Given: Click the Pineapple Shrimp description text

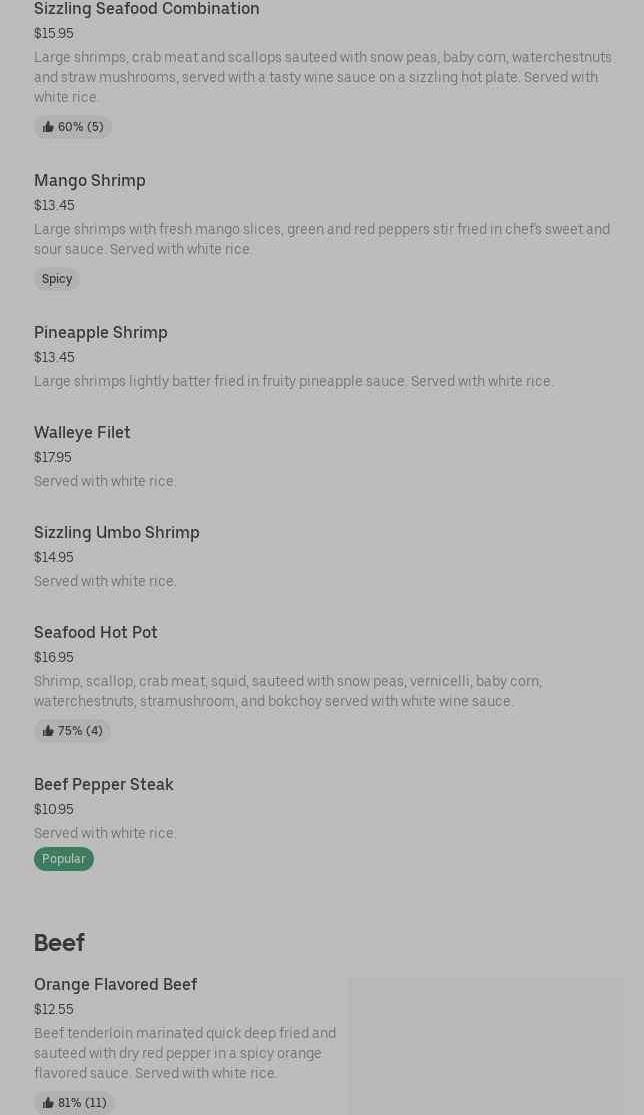Looking at the screenshot, I should point(293,381).
